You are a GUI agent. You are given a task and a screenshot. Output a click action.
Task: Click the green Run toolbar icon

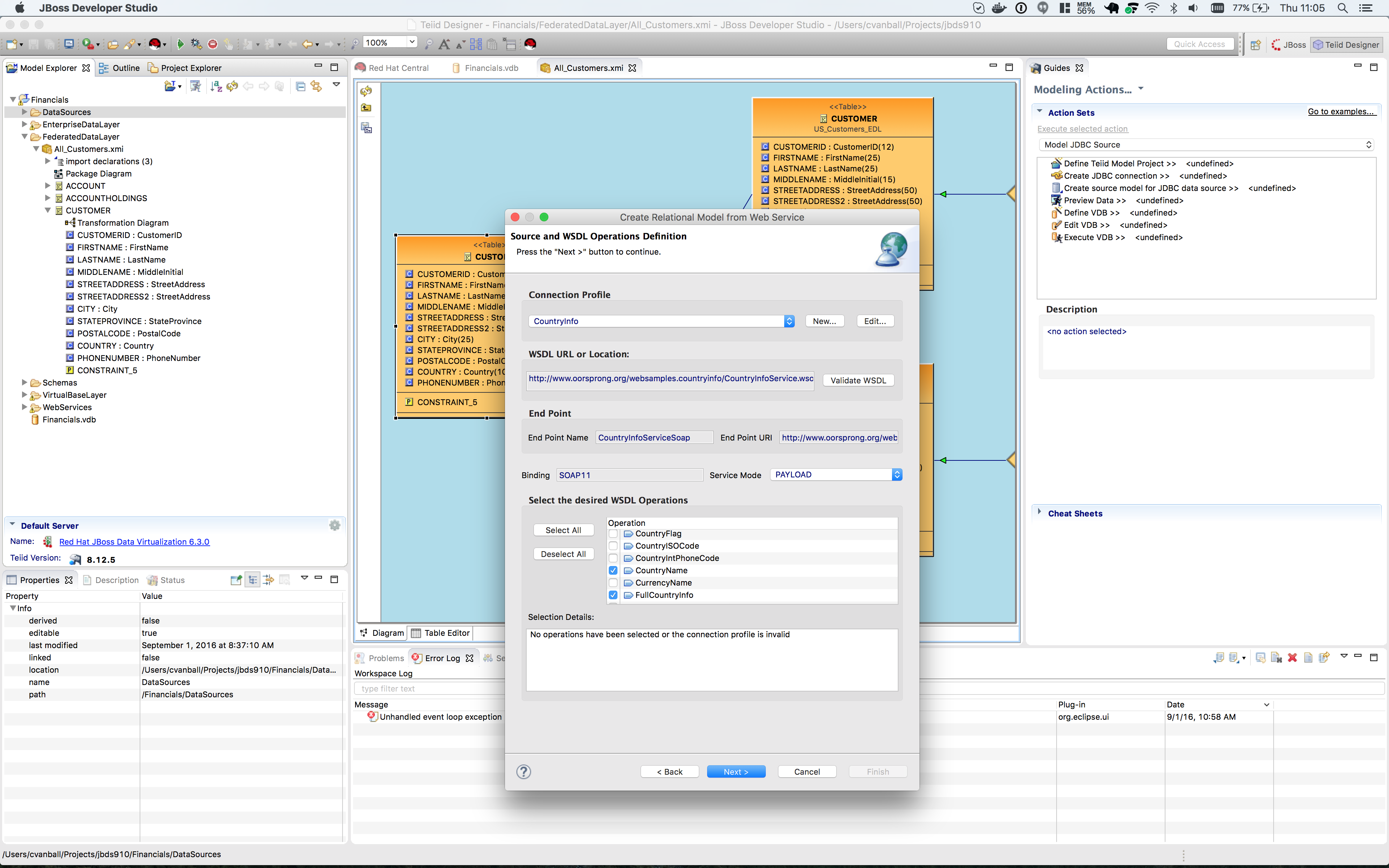(180, 44)
